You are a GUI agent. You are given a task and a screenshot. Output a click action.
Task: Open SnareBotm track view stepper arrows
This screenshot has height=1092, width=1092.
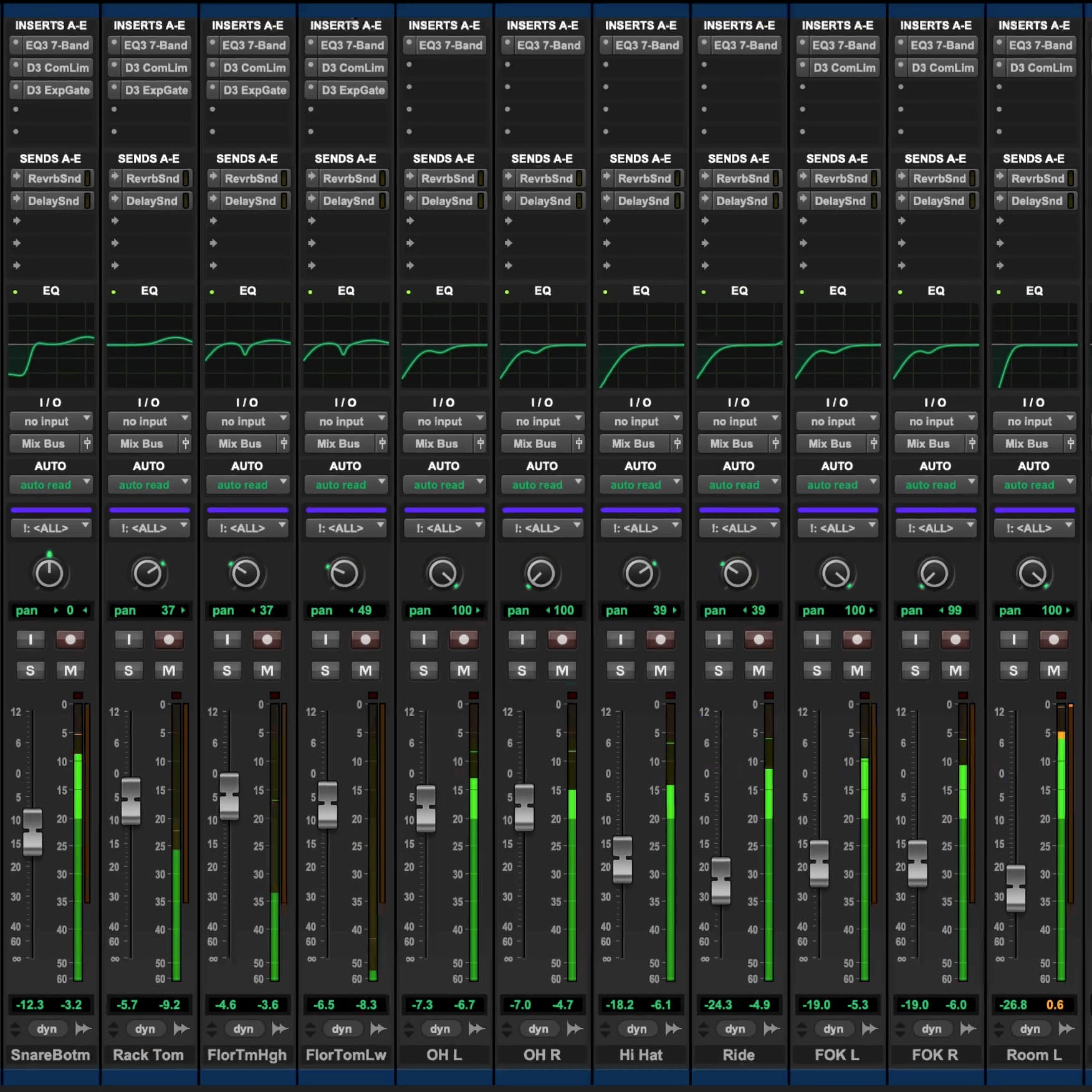click(16, 1029)
